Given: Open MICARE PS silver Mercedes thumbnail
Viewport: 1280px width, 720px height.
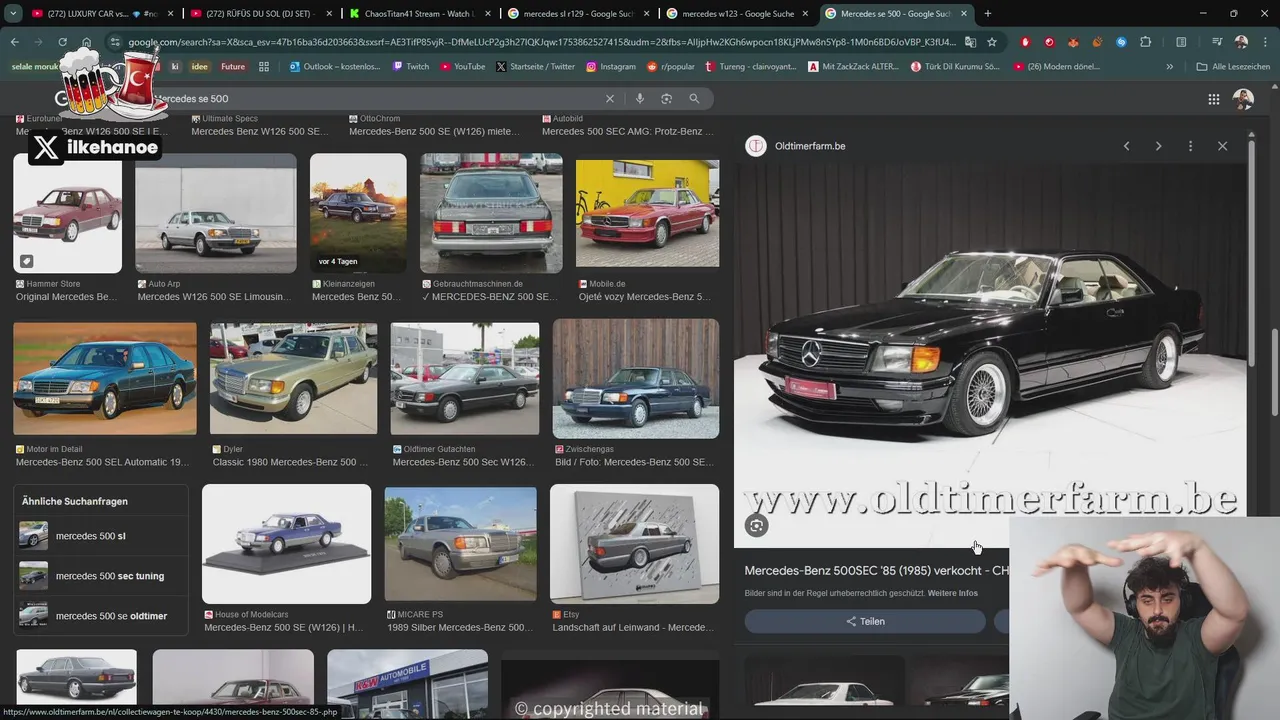Looking at the screenshot, I should point(460,544).
